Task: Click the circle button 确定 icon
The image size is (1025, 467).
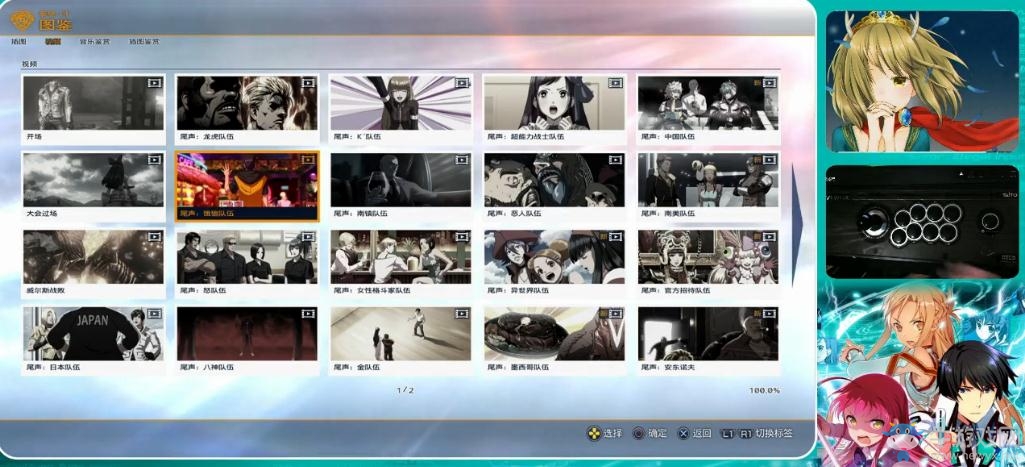Action: [x=639, y=434]
